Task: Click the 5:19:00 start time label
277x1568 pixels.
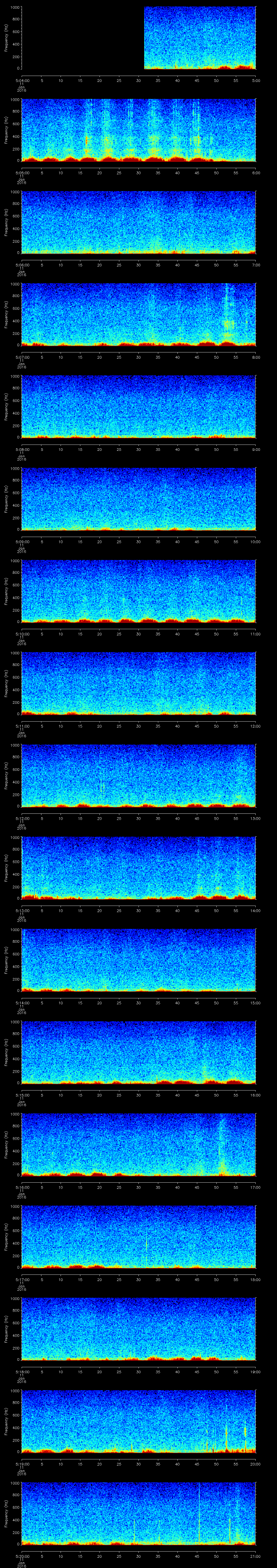Action: tap(22, 1464)
